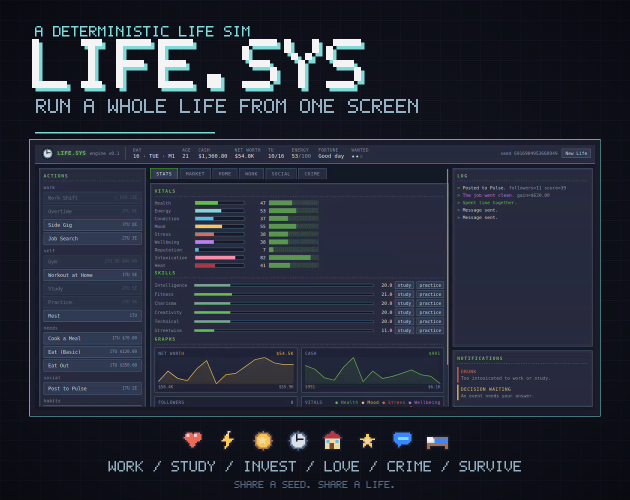Click the disabled Gym action

(x=92, y=261)
